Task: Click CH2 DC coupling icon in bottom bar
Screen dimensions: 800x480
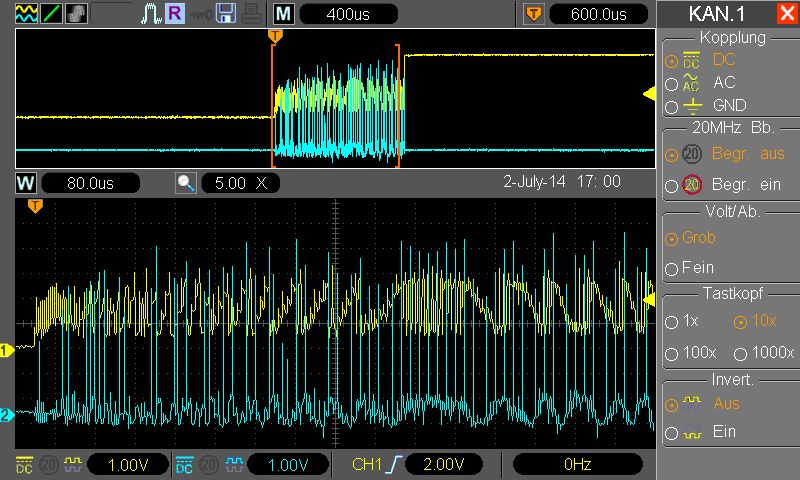Action: (x=184, y=465)
